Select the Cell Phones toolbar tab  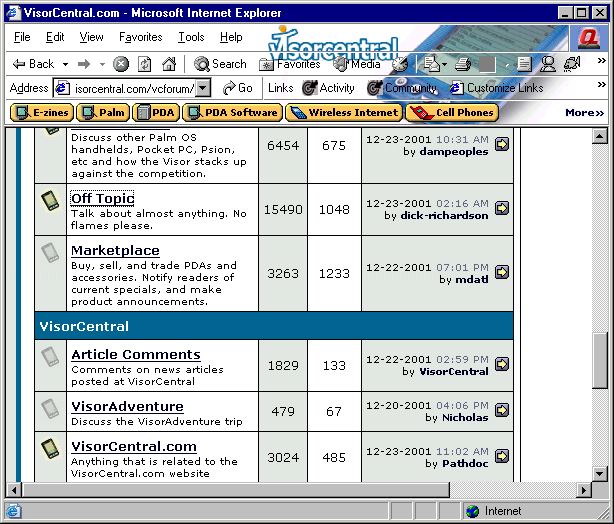click(452, 113)
